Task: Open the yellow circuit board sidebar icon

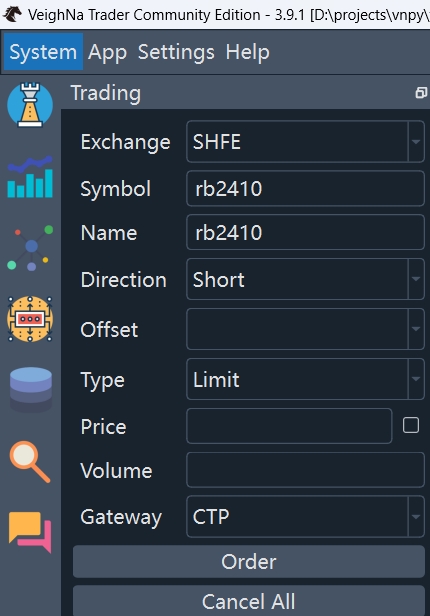Action: click(30, 319)
